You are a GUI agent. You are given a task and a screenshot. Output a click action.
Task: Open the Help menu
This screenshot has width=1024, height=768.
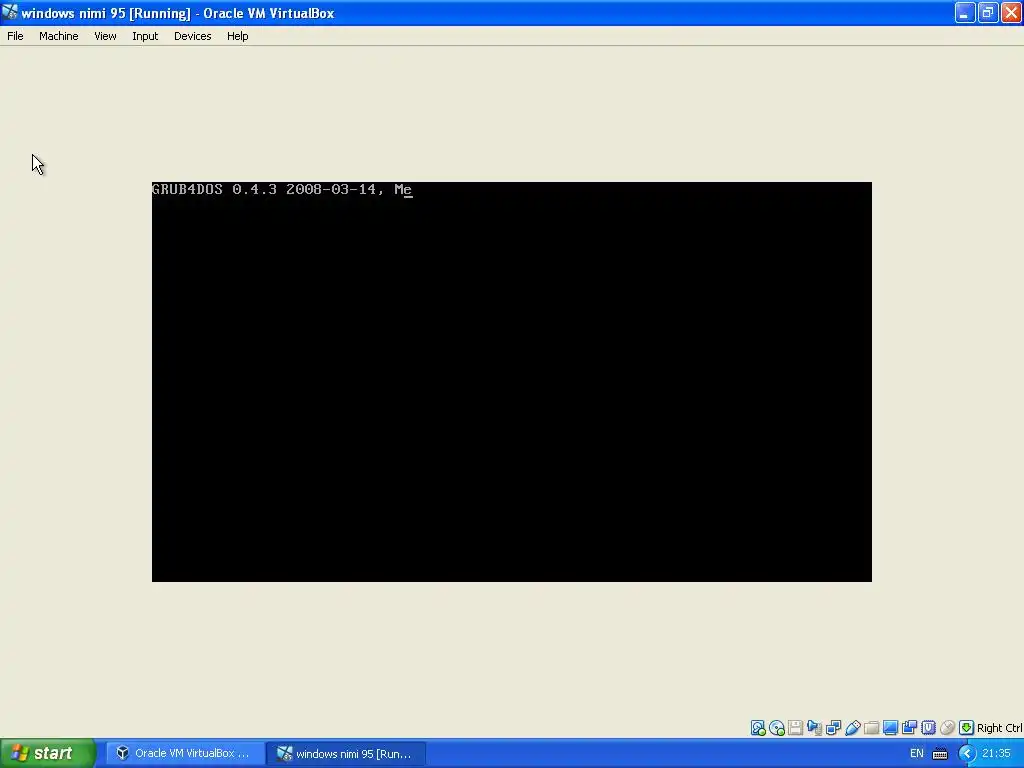click(x=238, y=36)
